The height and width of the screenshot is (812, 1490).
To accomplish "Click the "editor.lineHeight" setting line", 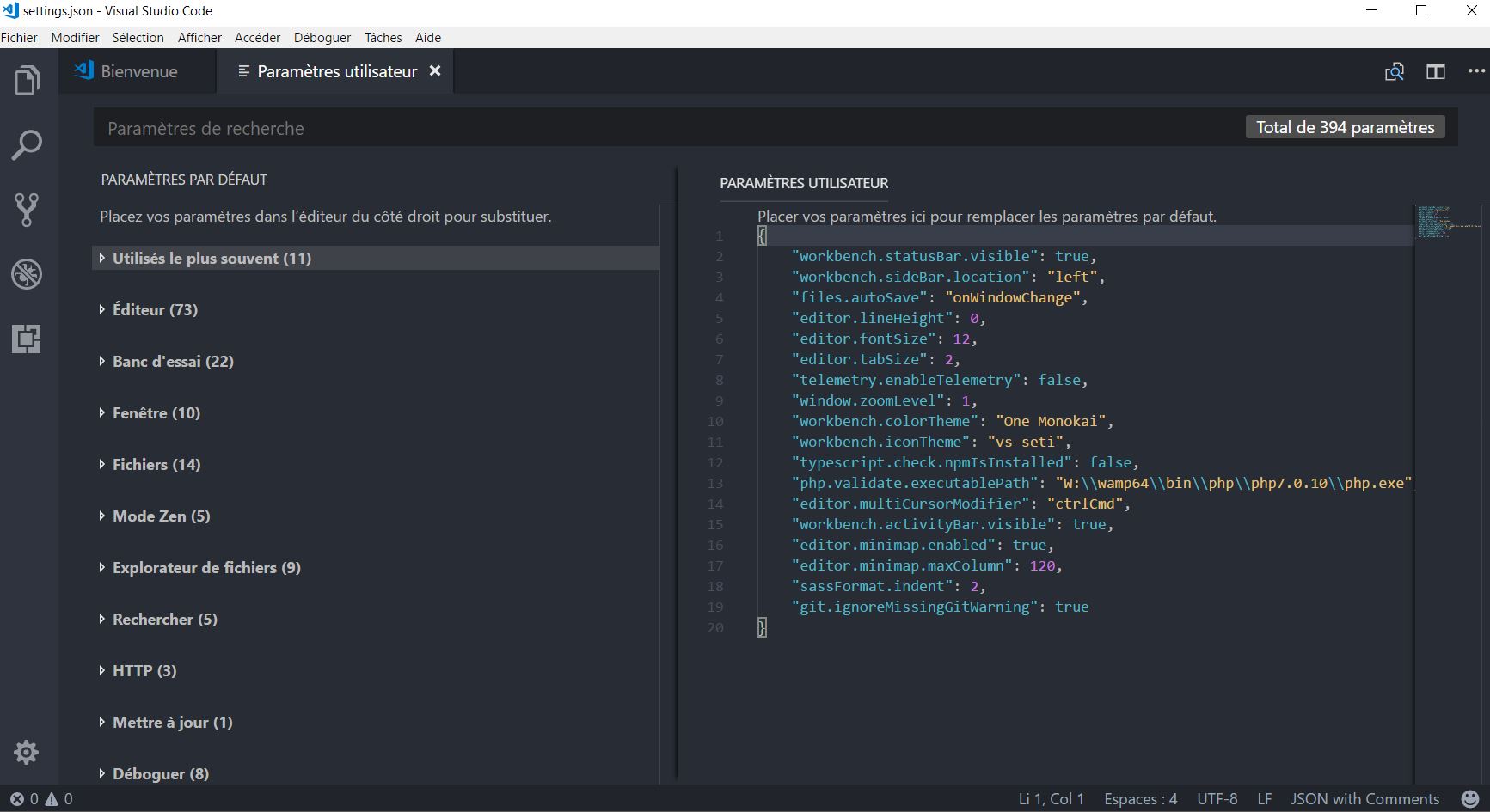I will [x=889, y=318].
